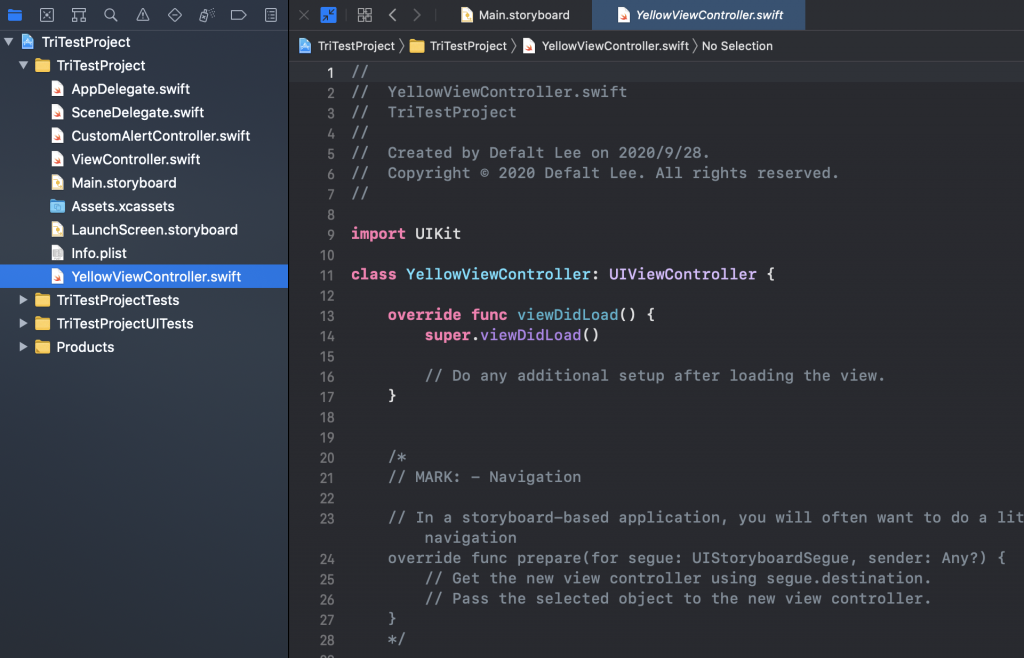1024x658 pixels.
Task: Select CustomAlertController.swift in navigator
Action: [161, 136]
